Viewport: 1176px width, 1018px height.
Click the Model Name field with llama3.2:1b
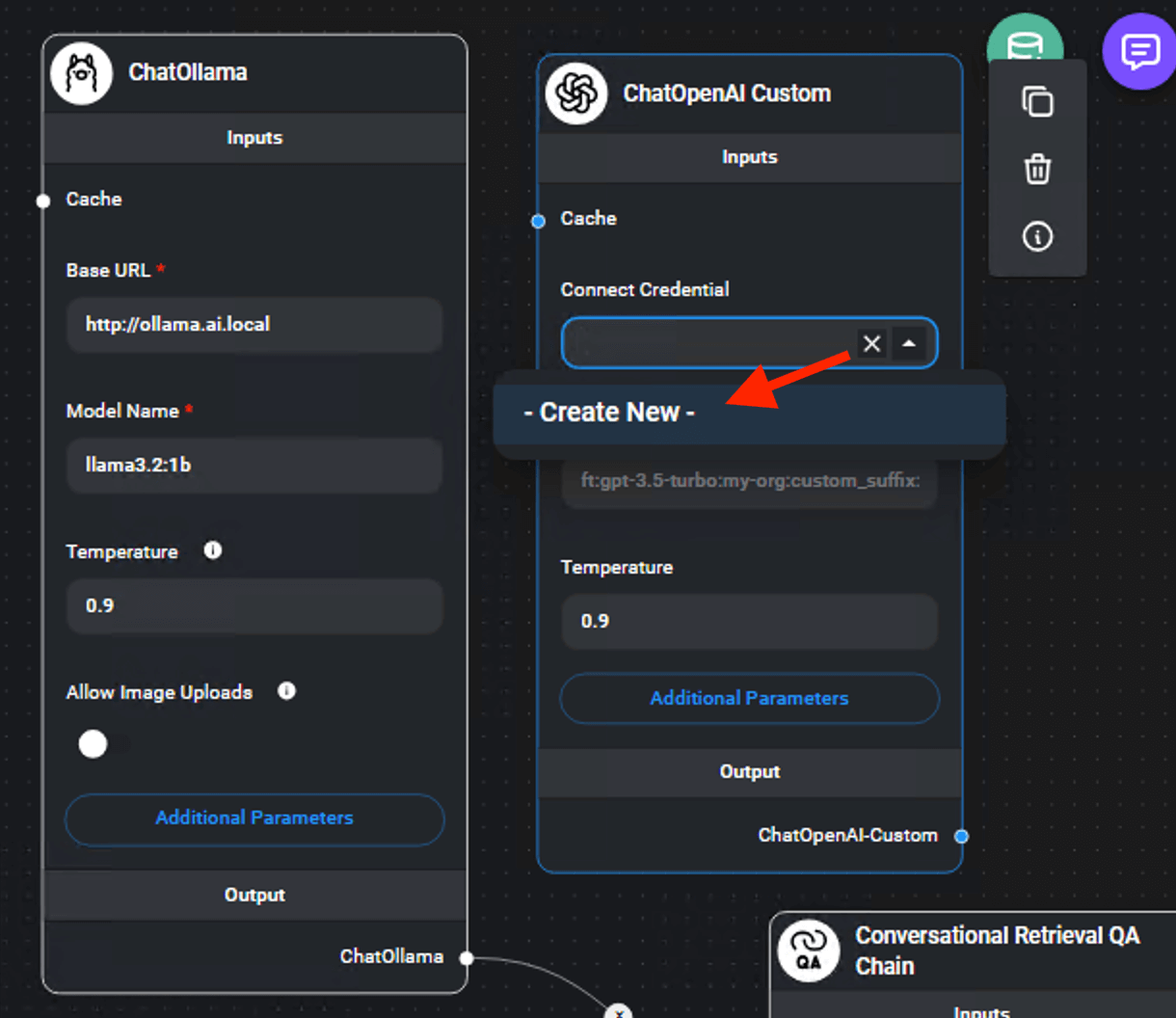(254, 466)
